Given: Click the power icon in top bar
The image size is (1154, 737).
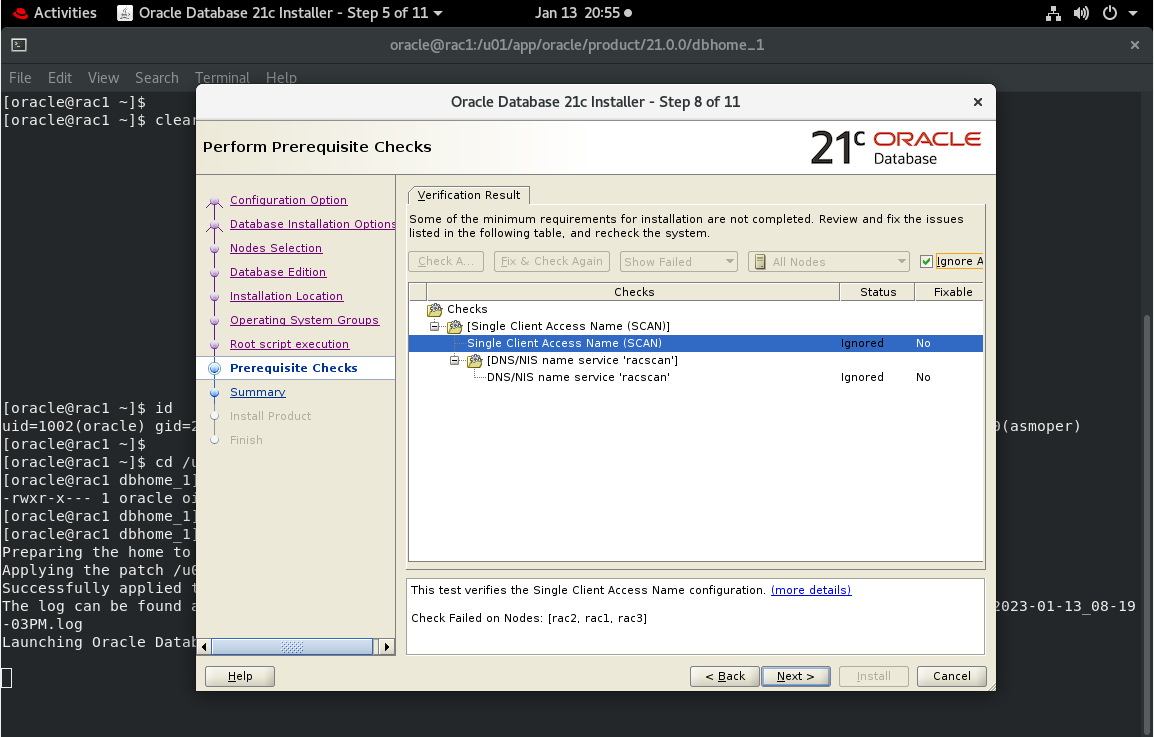Looking at the screenshot, I should pos(1110,13).
